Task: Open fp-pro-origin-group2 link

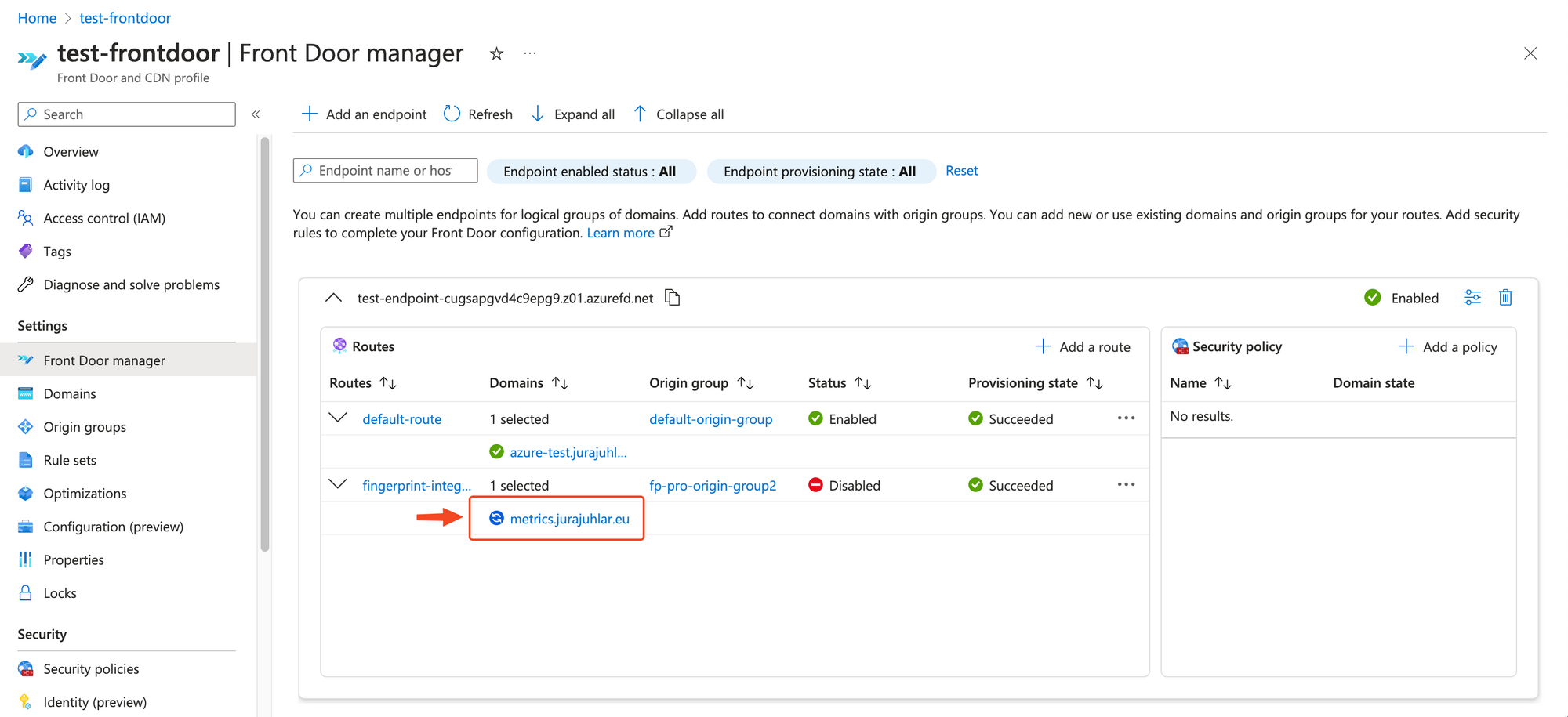Action: coord(713,486)
